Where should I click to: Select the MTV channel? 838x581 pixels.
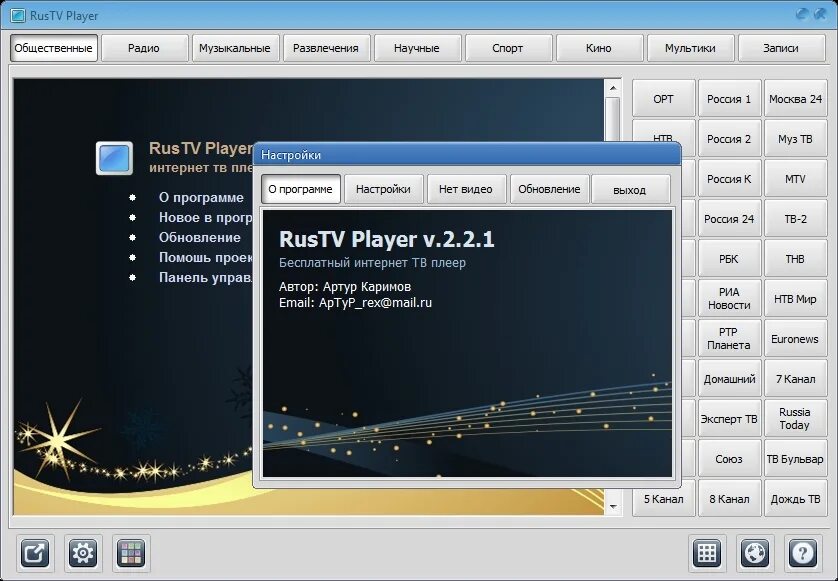click(795, 179)
